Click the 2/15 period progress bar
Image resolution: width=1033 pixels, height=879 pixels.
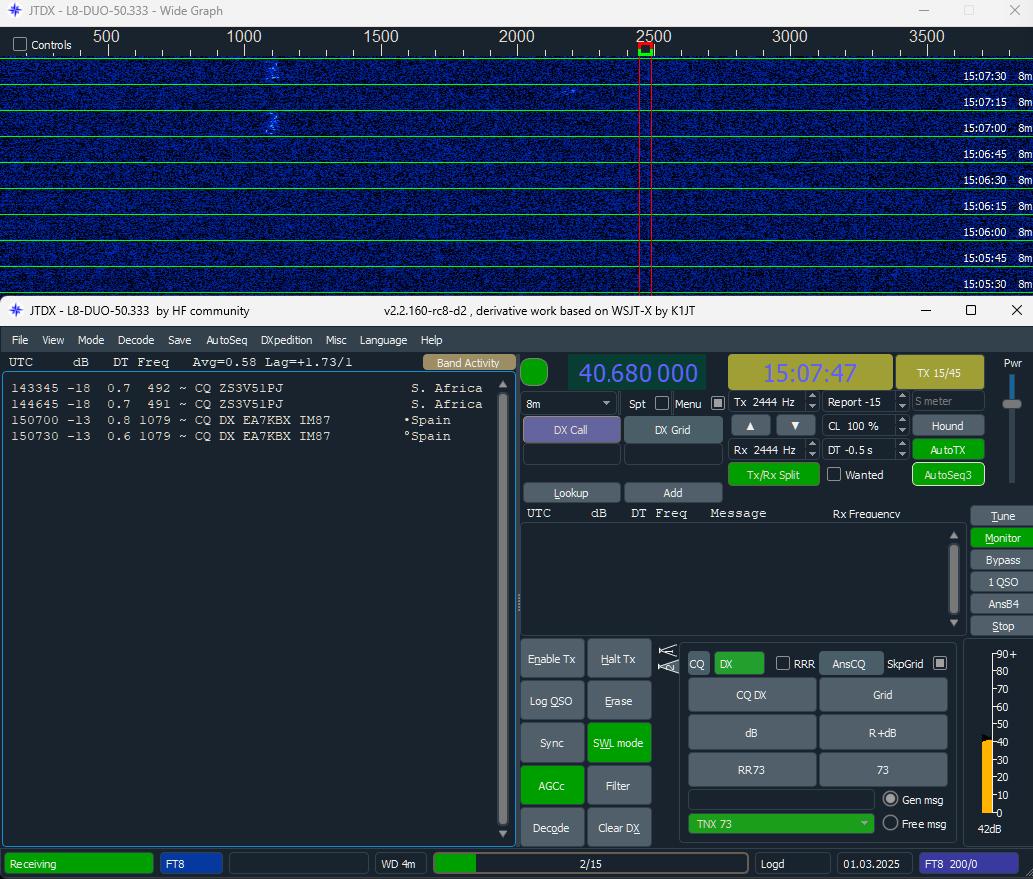pos(590,863)
